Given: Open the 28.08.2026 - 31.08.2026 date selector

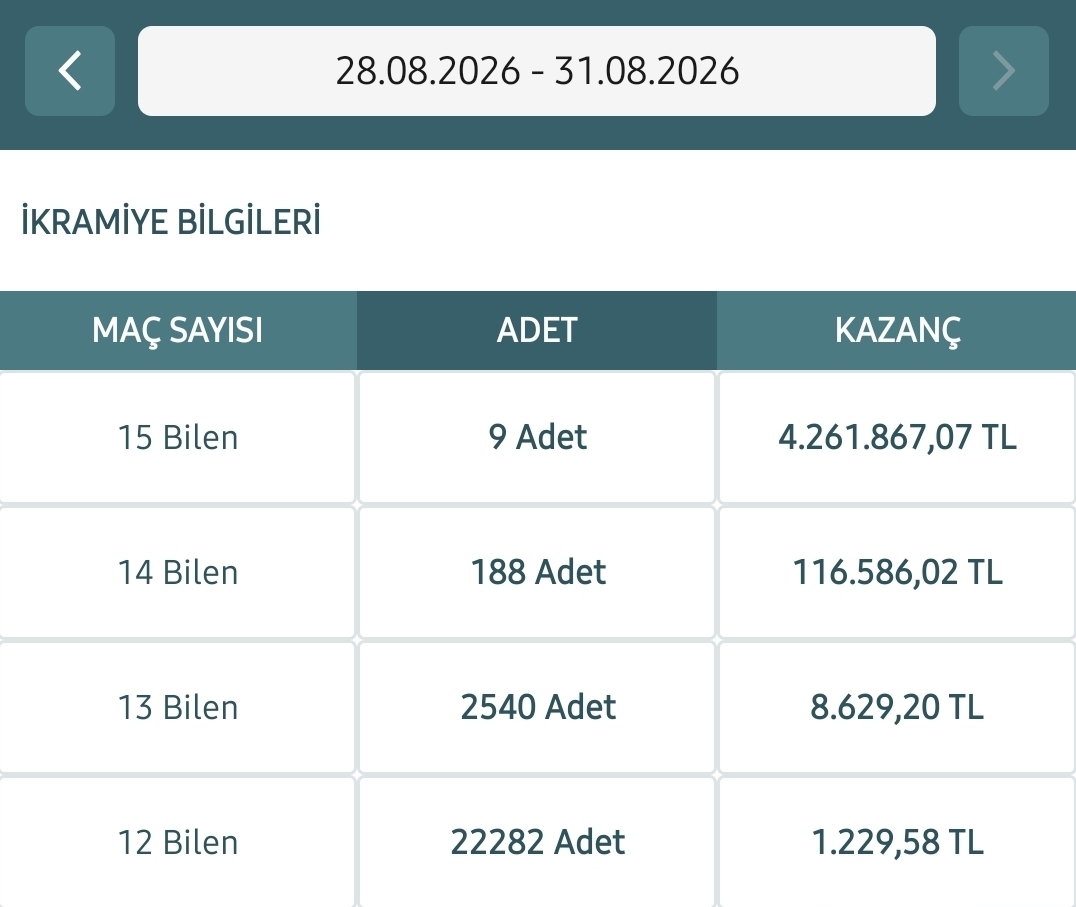Looking at the screenshot, I should tap(537, 71).
